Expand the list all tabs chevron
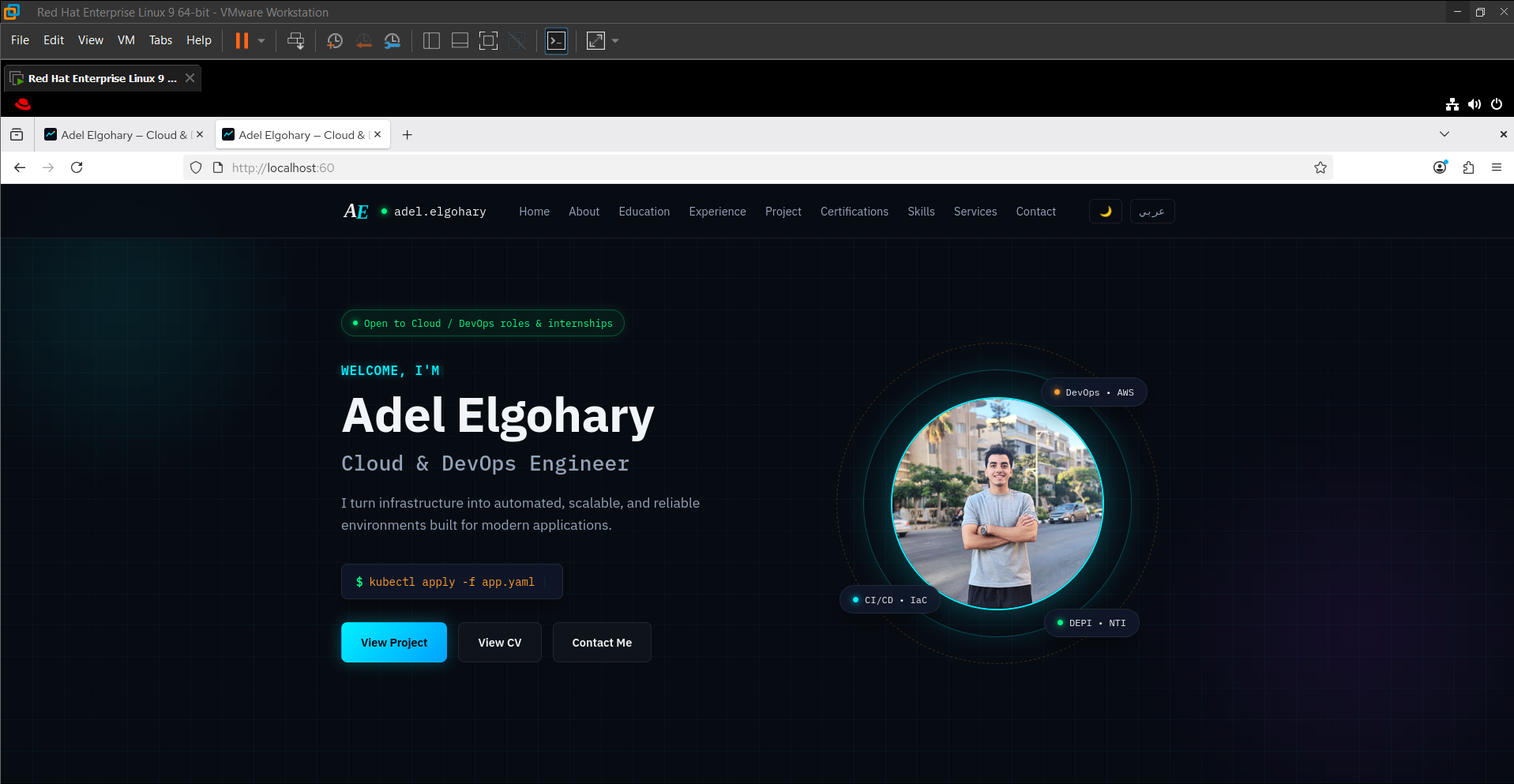Image resolution: width=1514 pixels, height=784 pixels. [1444, 134]
